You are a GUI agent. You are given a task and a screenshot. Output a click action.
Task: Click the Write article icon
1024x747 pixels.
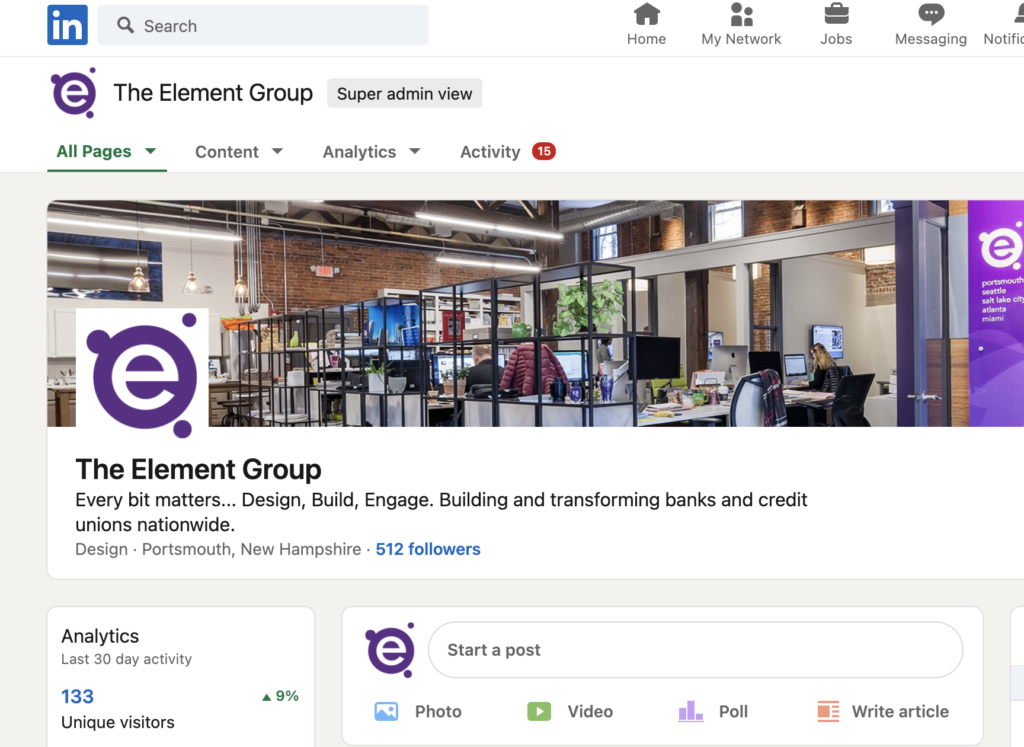pos(829,711)
